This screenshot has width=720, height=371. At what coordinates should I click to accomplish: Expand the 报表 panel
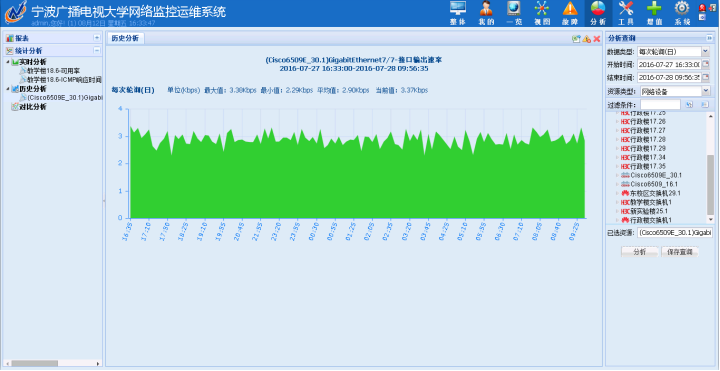[96, 38]
